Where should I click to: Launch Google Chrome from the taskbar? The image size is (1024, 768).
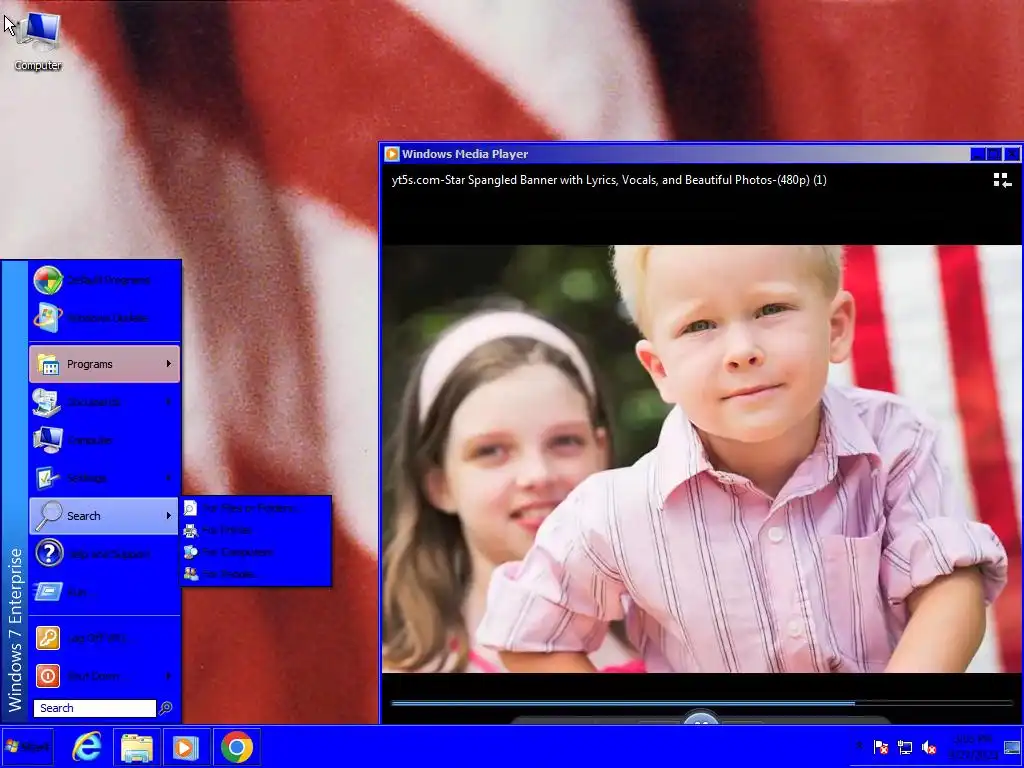[x=236, y=746]
